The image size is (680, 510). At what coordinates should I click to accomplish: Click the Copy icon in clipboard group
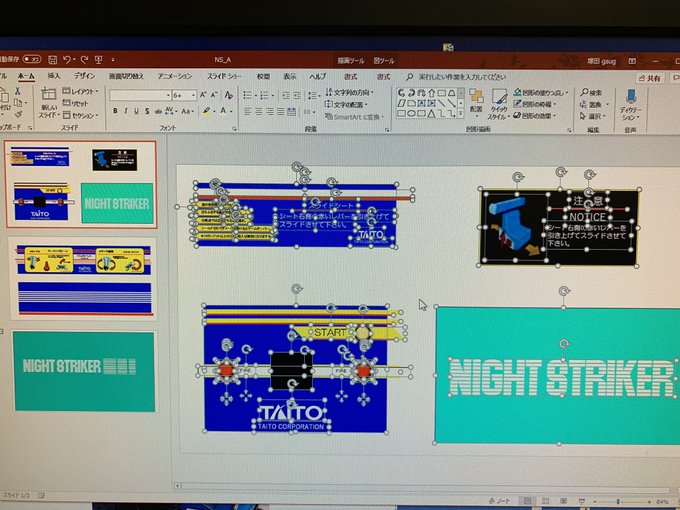18,103
